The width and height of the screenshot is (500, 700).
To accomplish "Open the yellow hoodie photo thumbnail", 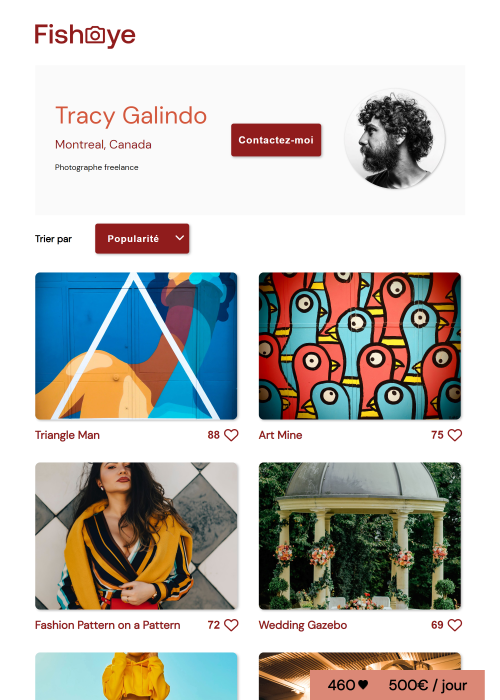I will 136,676.
